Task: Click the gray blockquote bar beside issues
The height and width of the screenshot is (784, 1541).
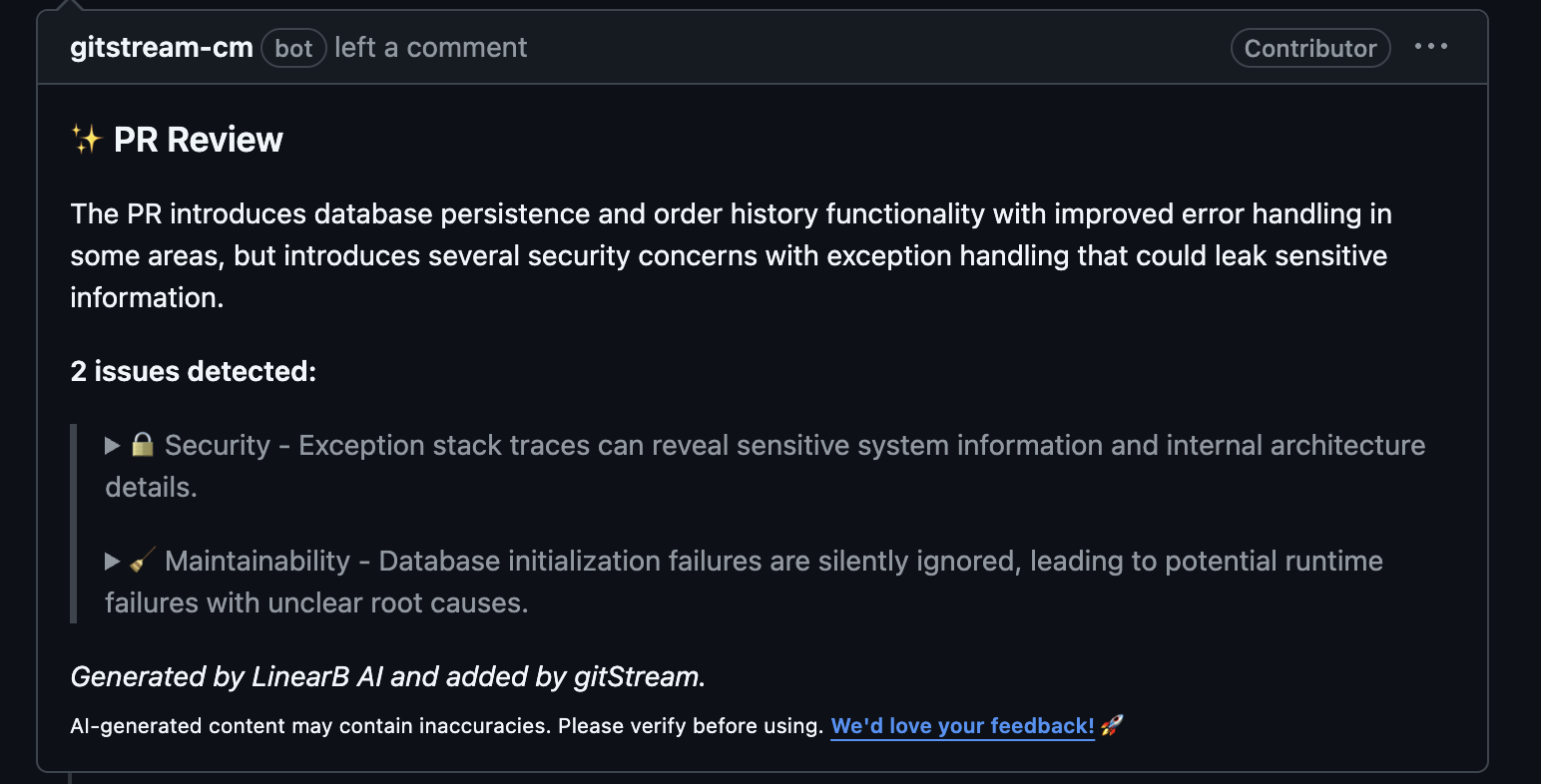Action: click(74, 523)
